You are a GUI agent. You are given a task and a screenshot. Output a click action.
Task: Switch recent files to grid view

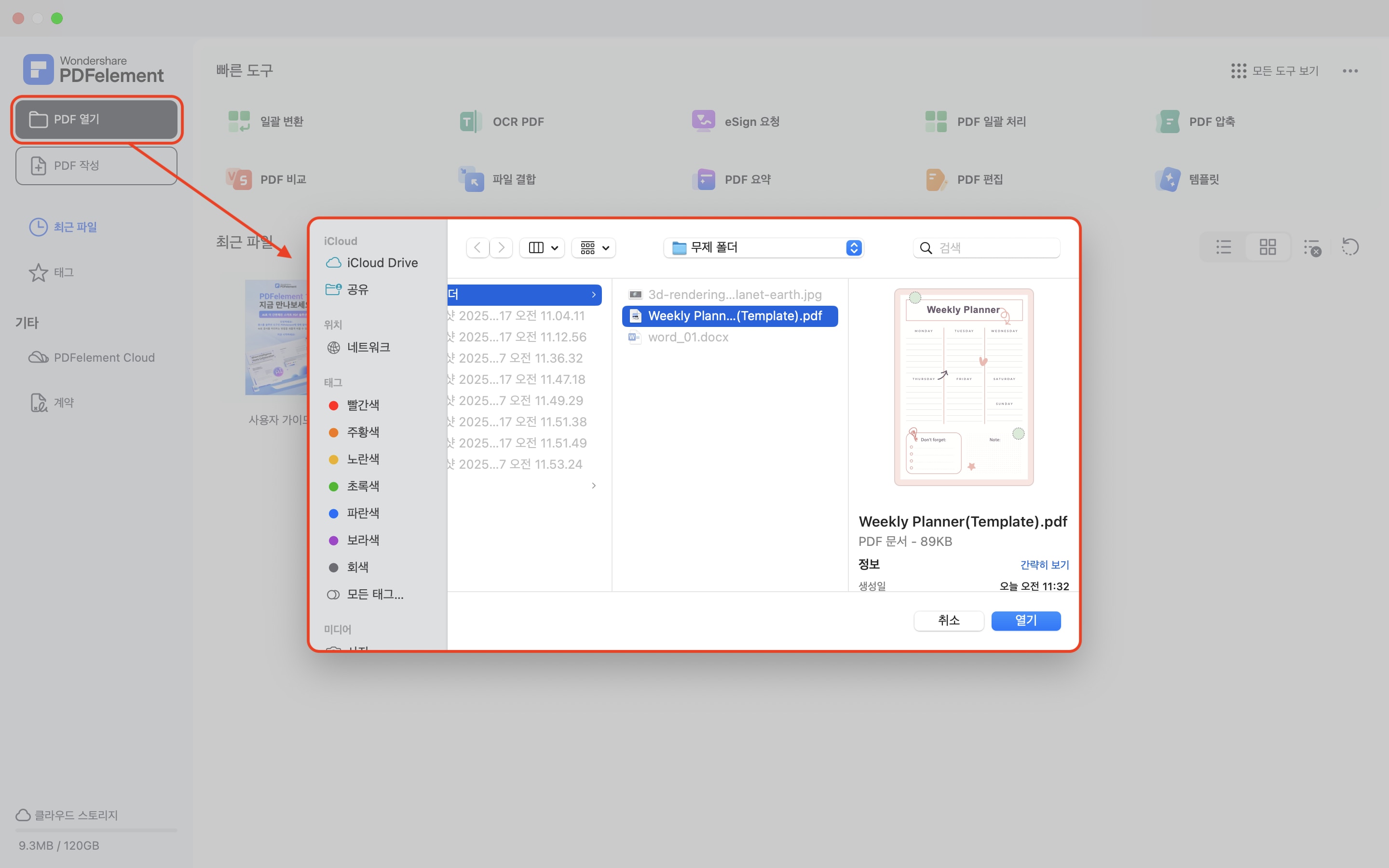pos(1267,247)
